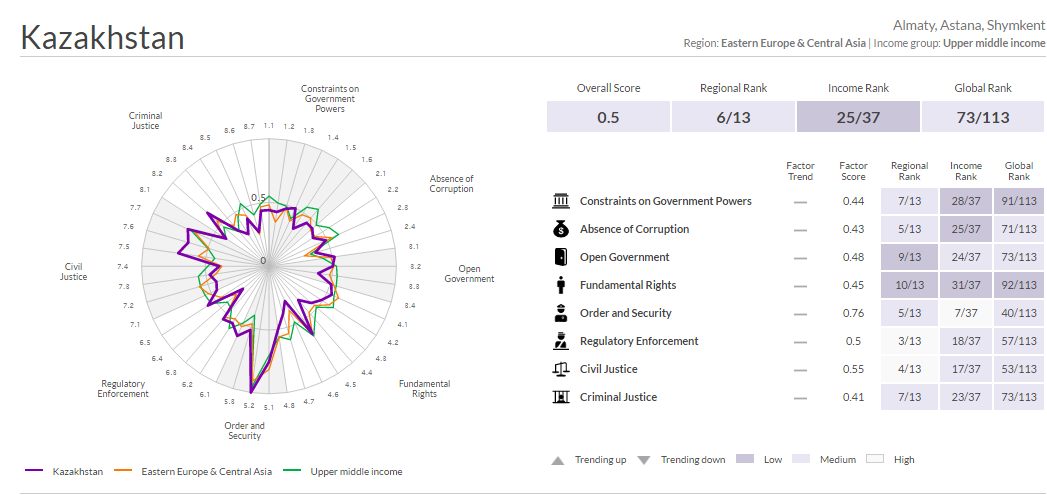Click the global rank 91/113 cell
1047x495 pixels.
[x=1019, y=201]
